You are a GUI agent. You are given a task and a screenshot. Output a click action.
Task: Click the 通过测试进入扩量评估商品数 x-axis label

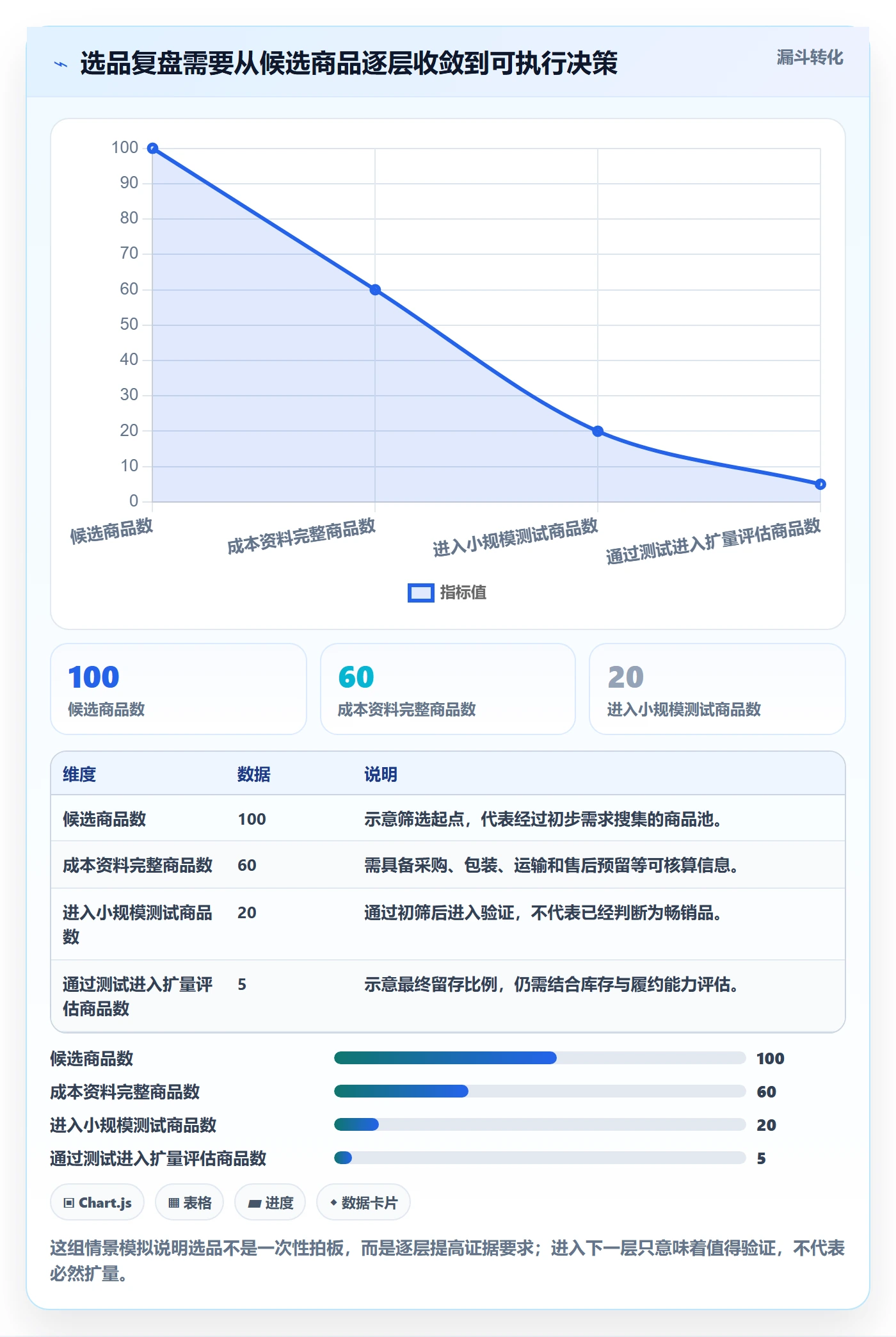pyautogui.click(x=713, y=541)
